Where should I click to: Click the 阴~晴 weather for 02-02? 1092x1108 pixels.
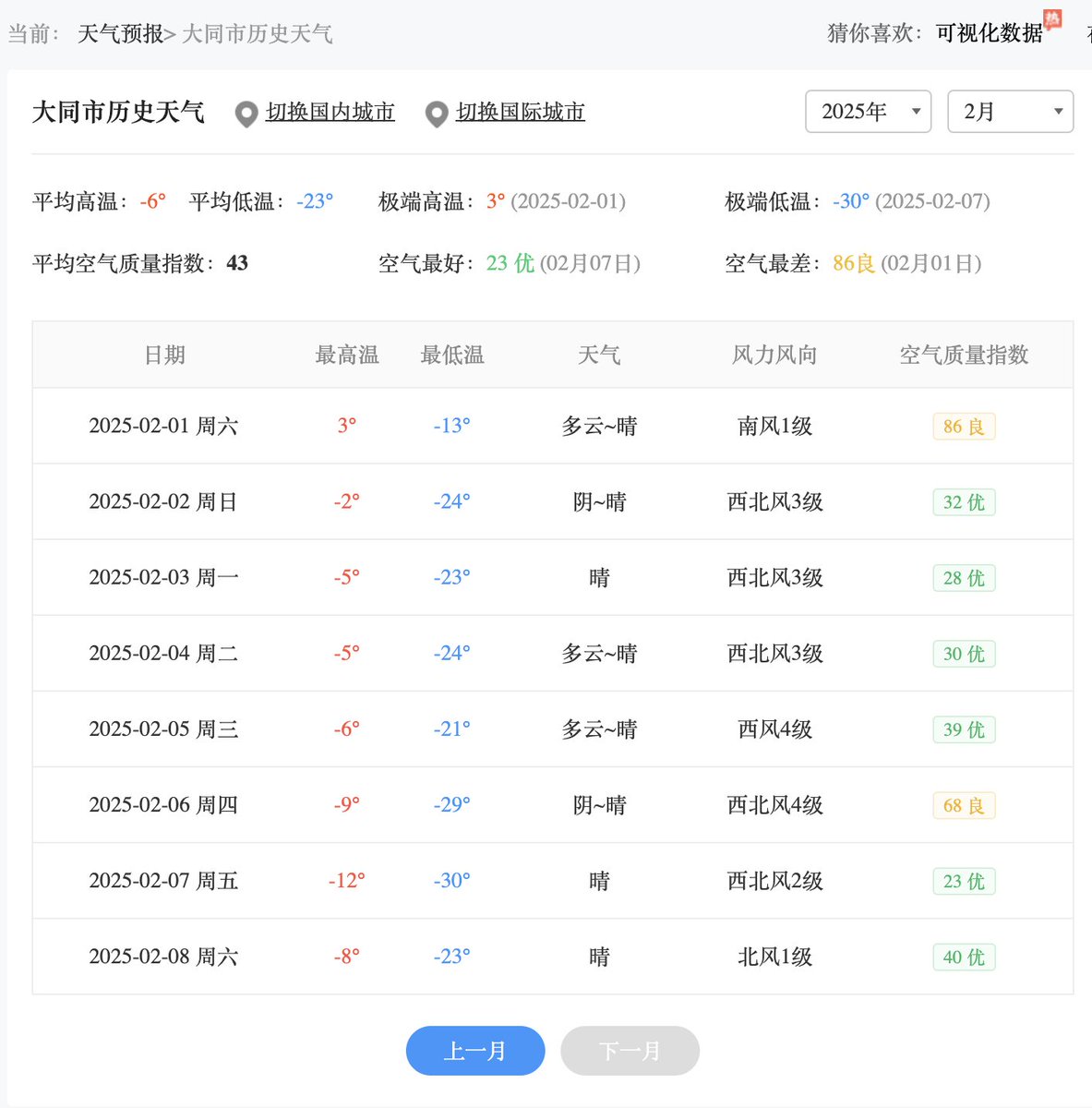tap(599, 501)
